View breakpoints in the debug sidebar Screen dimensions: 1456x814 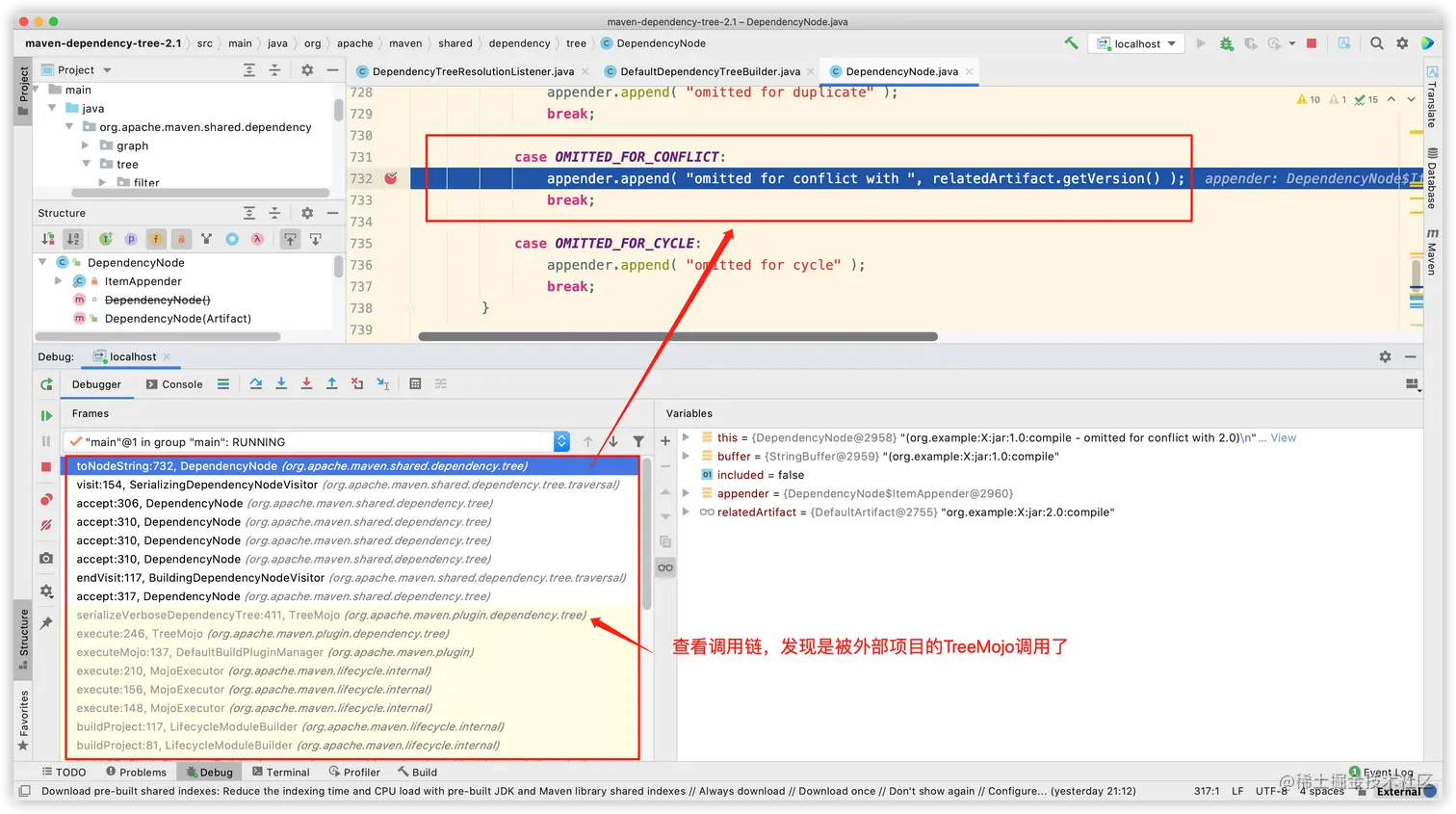pyautogui.click(x=46, y=500)
